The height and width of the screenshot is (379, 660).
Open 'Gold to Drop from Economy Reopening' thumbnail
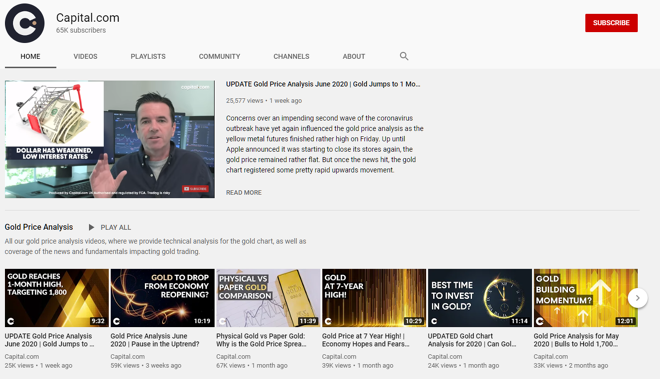point(162,298)
